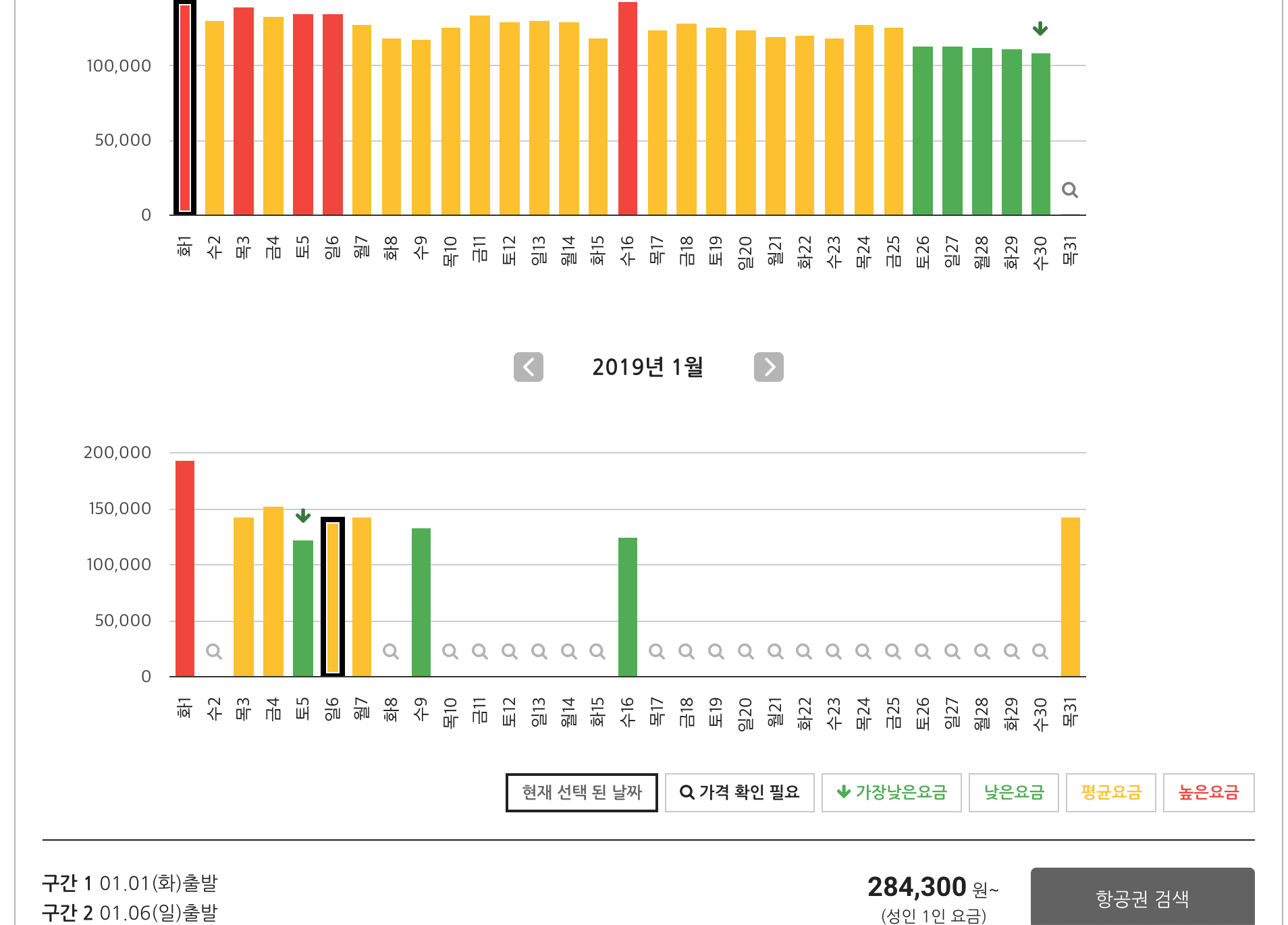Click the 높은요금 legend label

(x=1208, y=792)
